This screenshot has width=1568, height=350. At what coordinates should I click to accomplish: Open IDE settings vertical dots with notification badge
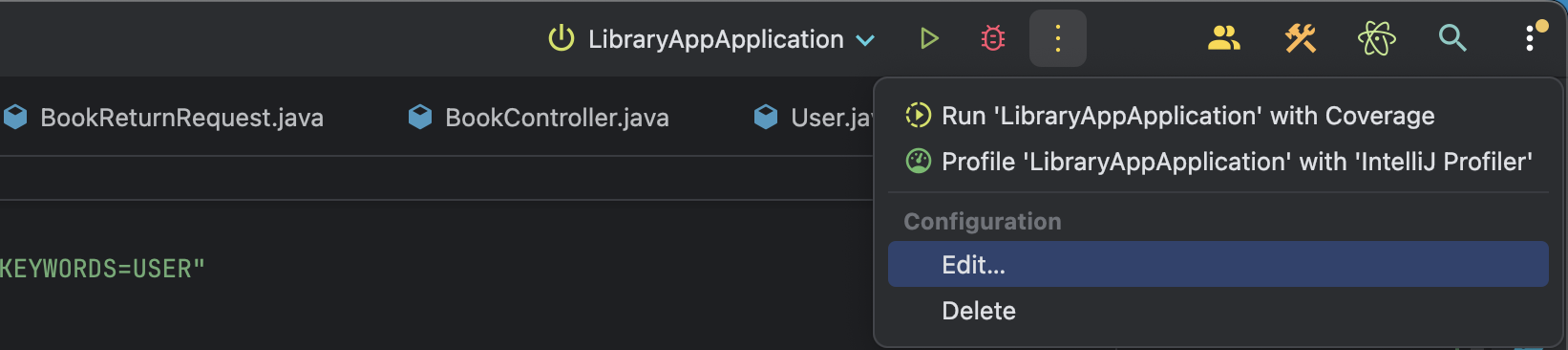[x=1531, y=37]
